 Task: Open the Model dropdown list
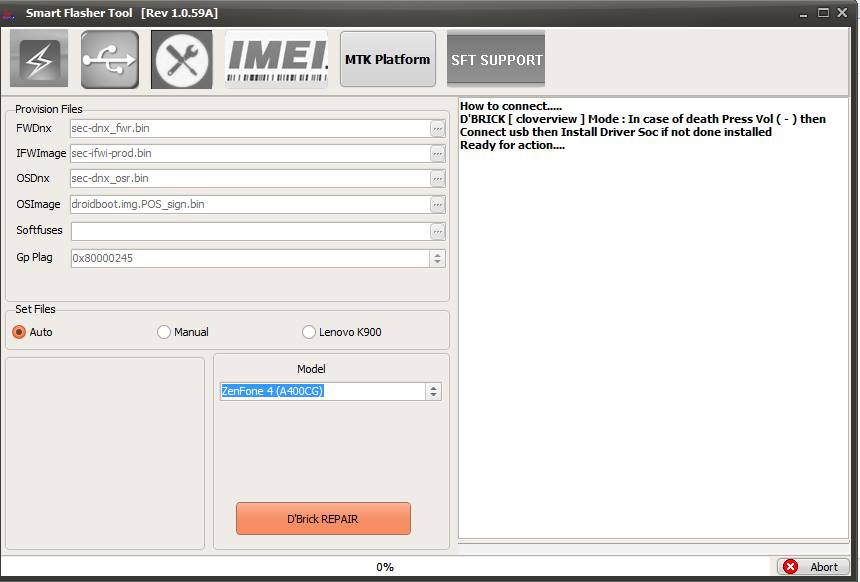tap(432, 391)
